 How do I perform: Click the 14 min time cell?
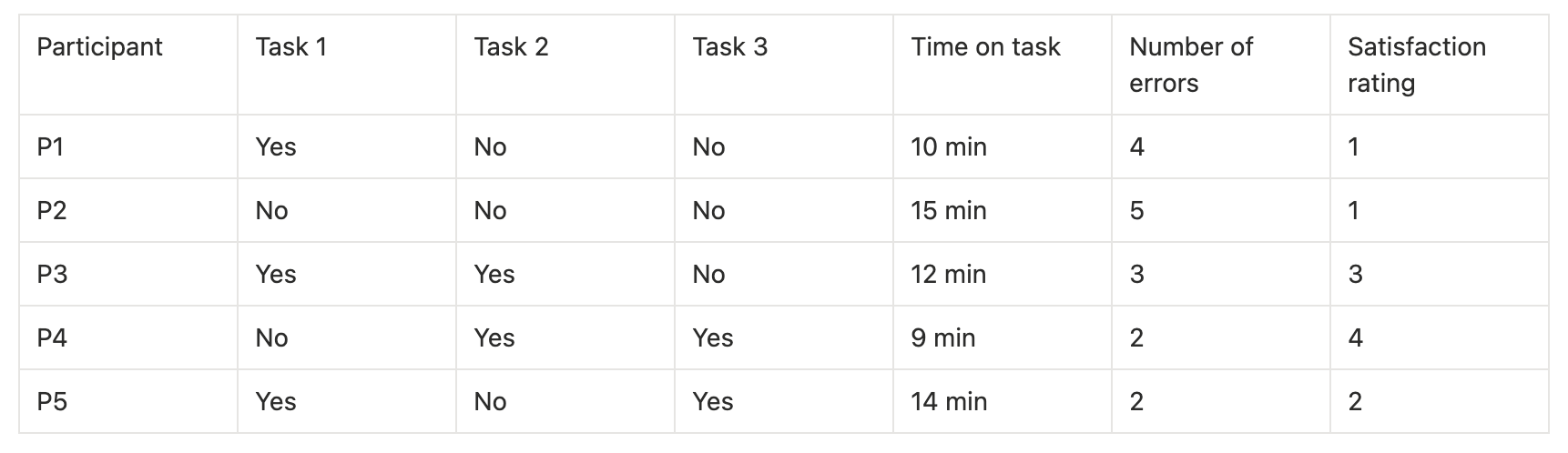tap(948, 401)
